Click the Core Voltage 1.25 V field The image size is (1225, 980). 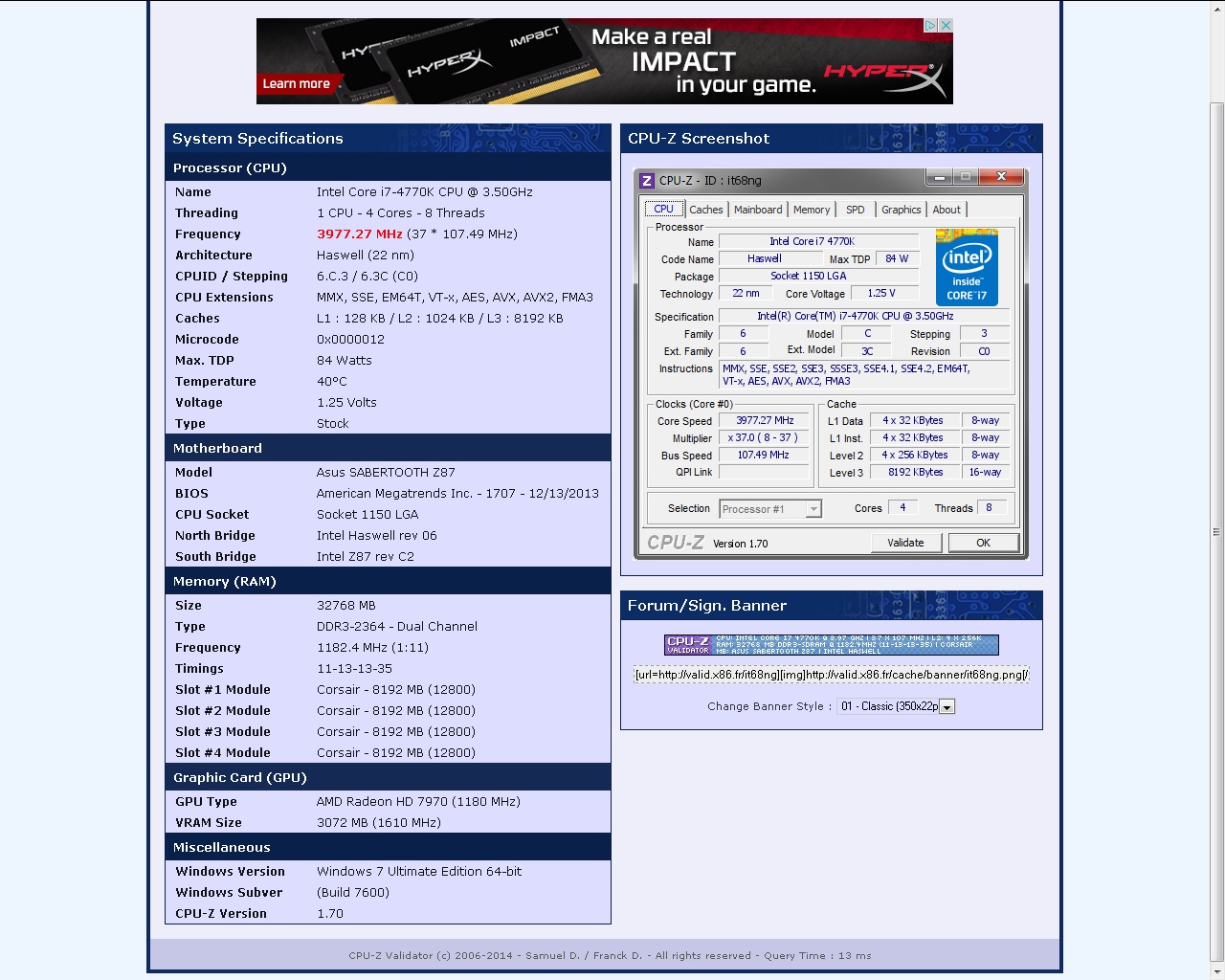pos(883,294)
